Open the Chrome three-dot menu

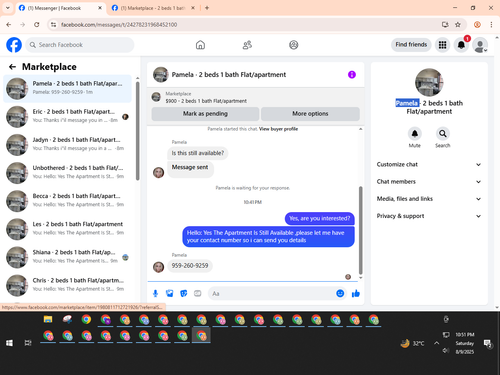click(491, 25)
